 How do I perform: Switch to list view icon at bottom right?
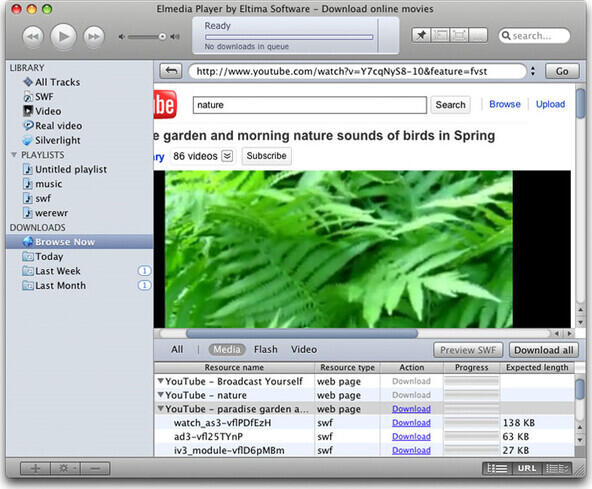point(497,469)
